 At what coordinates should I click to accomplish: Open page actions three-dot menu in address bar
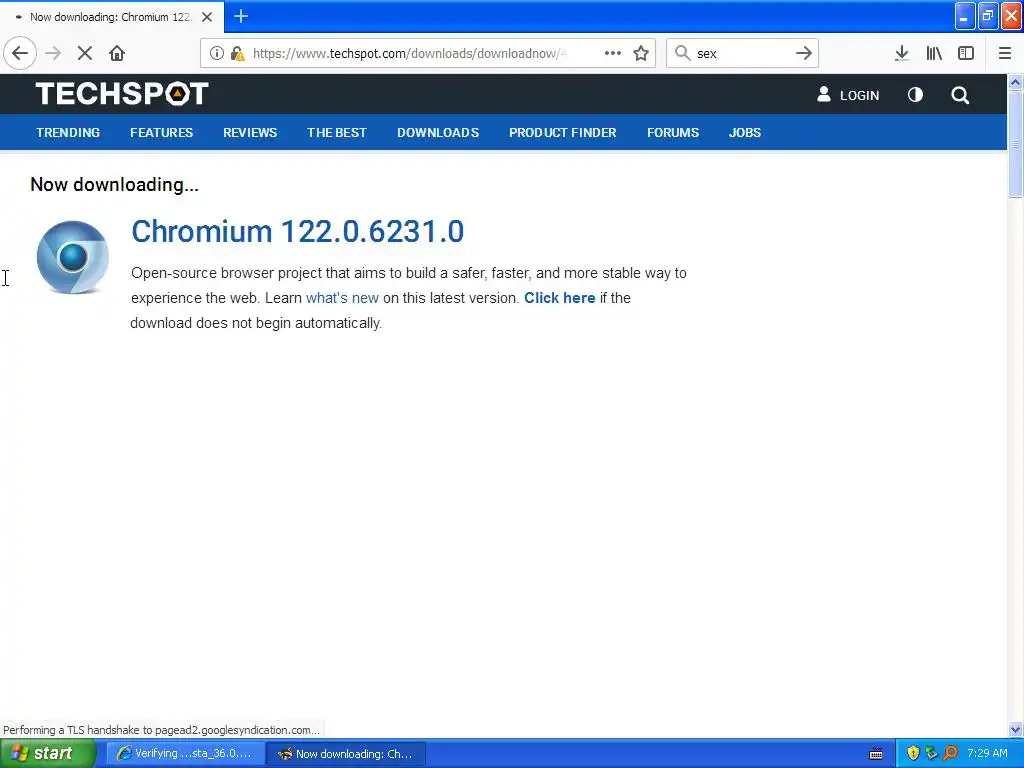[x=613, y=53]
